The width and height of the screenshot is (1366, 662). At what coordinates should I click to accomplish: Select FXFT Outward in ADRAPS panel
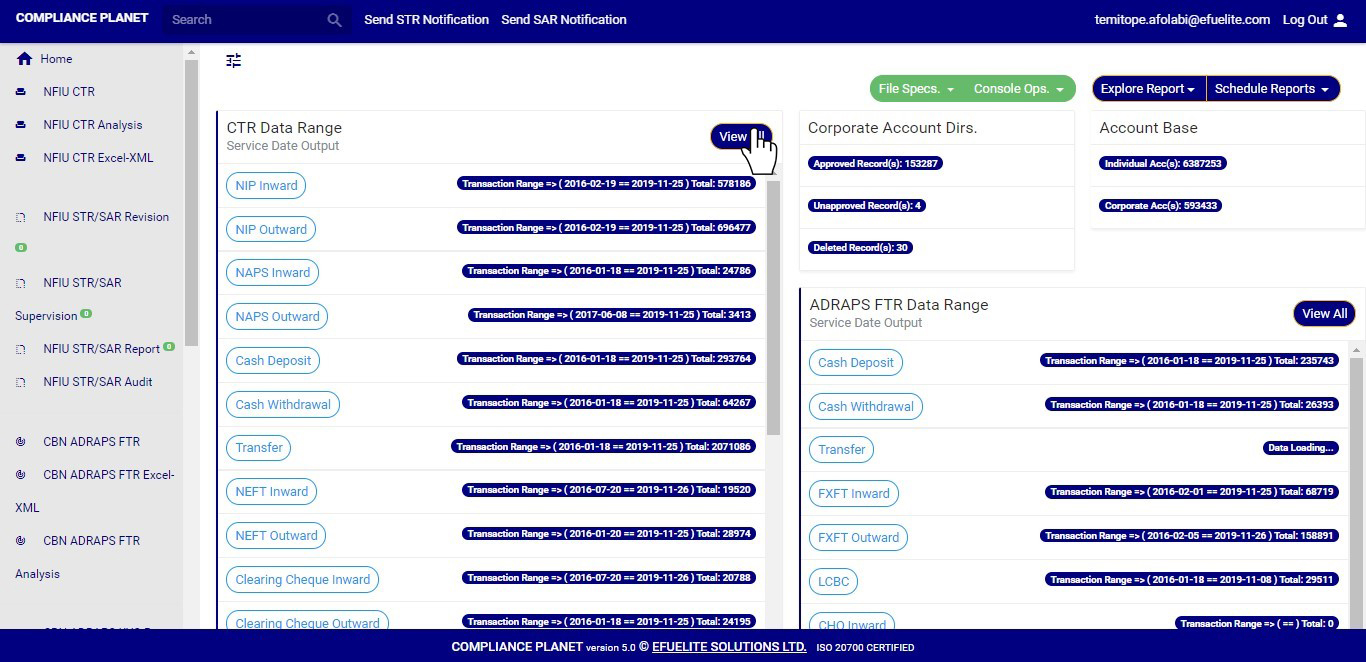coord(858,538)
